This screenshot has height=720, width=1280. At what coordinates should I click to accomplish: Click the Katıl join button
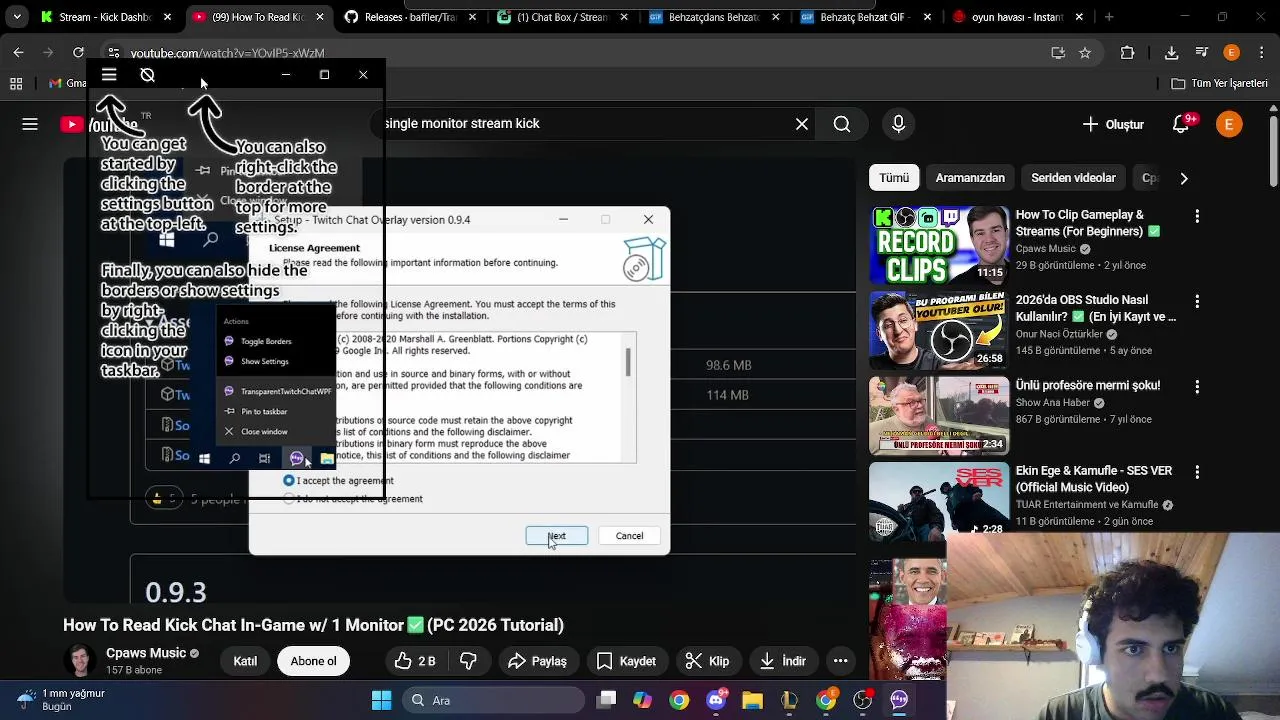(x=245, y=661)
